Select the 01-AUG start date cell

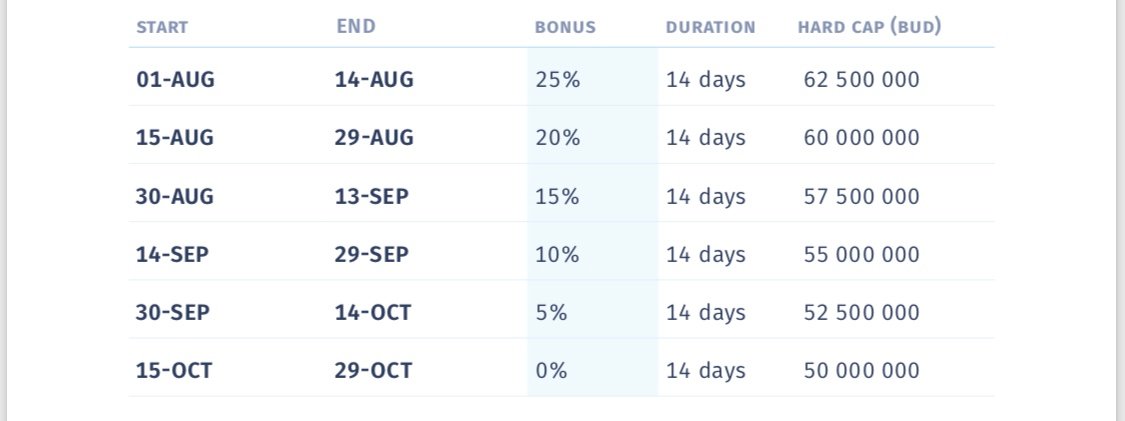[x=176, y=80]
